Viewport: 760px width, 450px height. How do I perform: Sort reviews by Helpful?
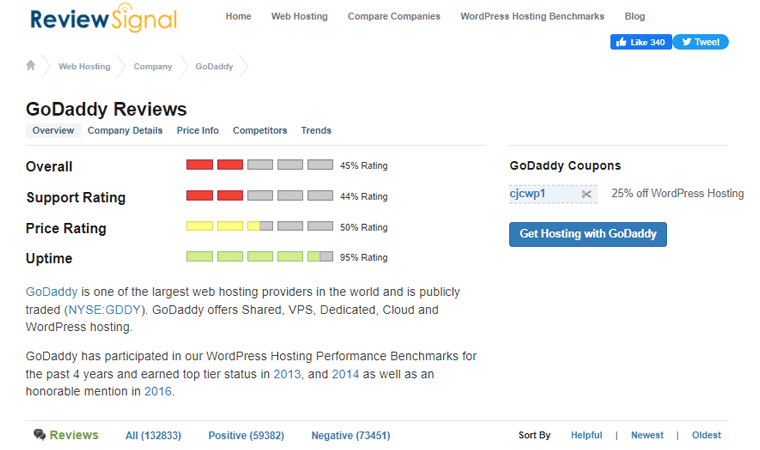[x=586, y=435]
